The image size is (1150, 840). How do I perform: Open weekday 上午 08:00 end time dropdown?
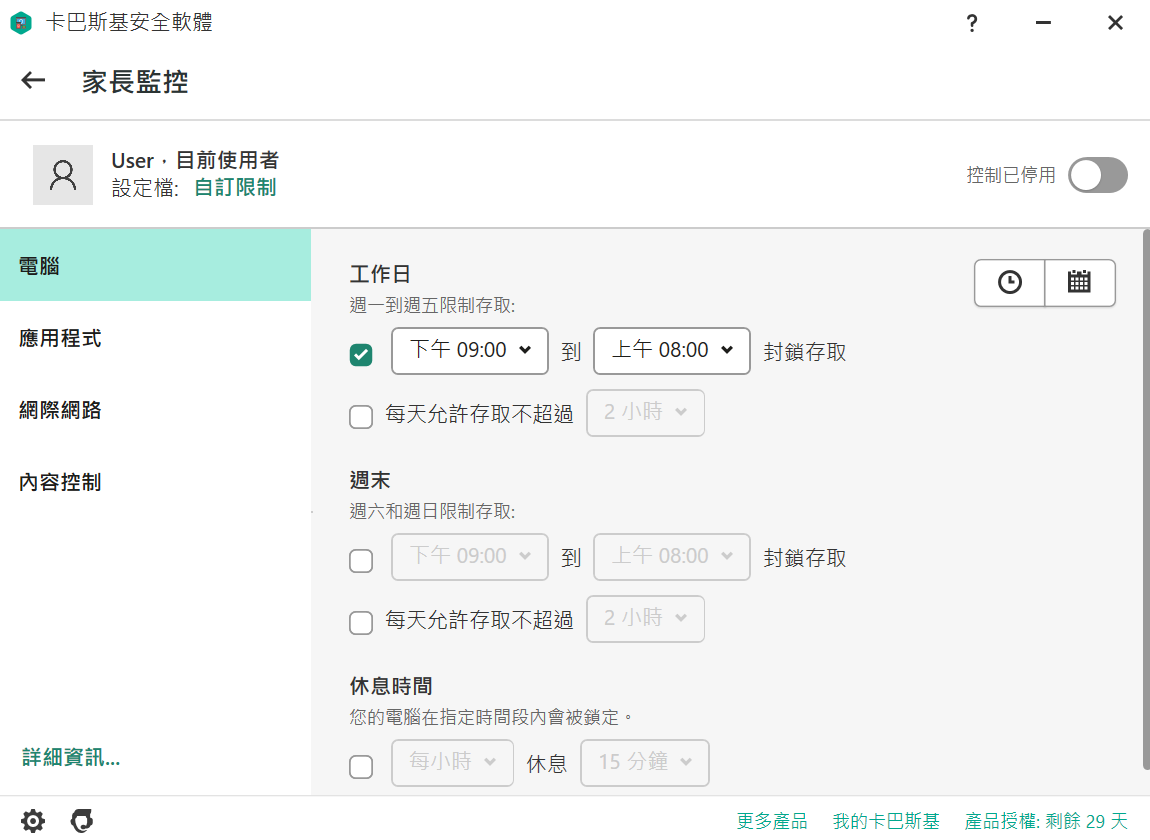(671, 351)
